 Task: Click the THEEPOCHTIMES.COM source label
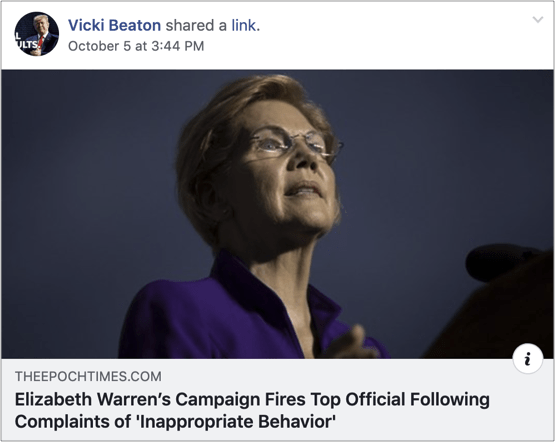(x=88, y=376)
